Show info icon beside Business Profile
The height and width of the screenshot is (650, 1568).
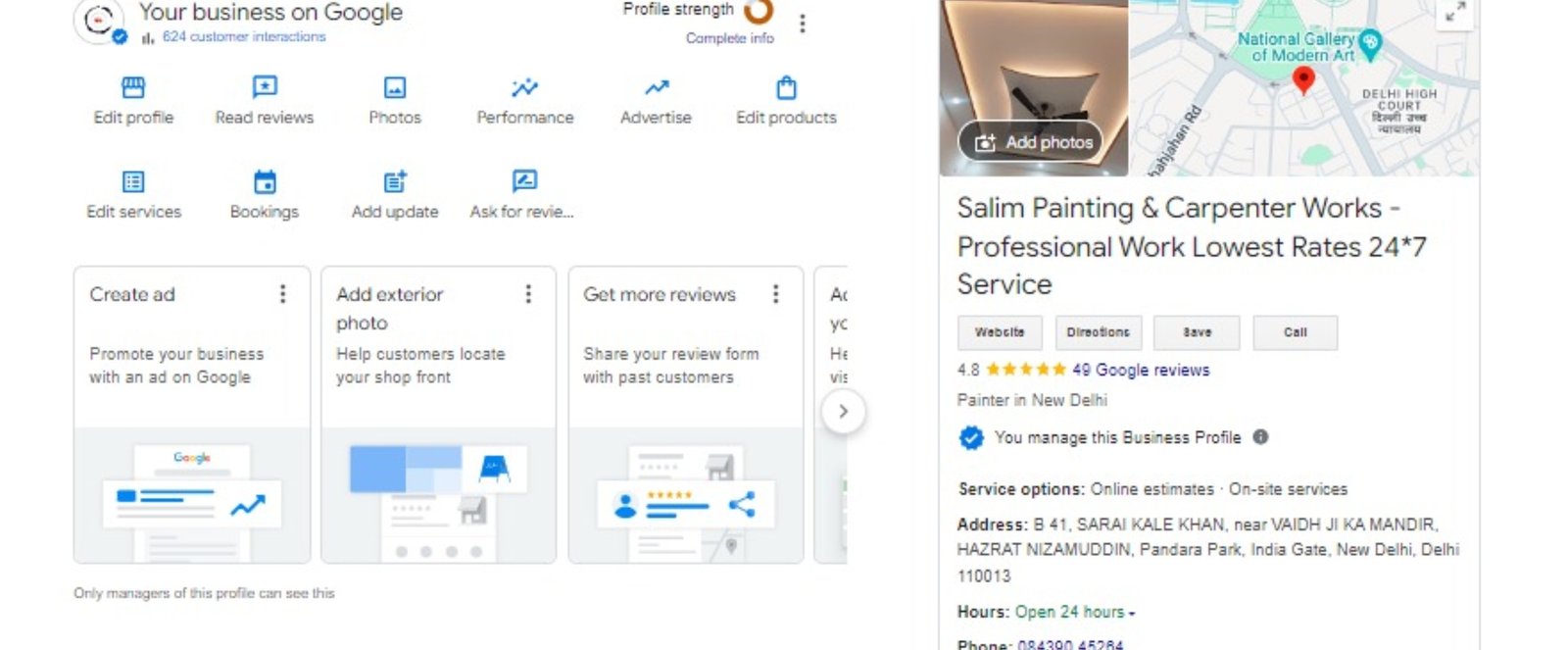click(1261, 437)
